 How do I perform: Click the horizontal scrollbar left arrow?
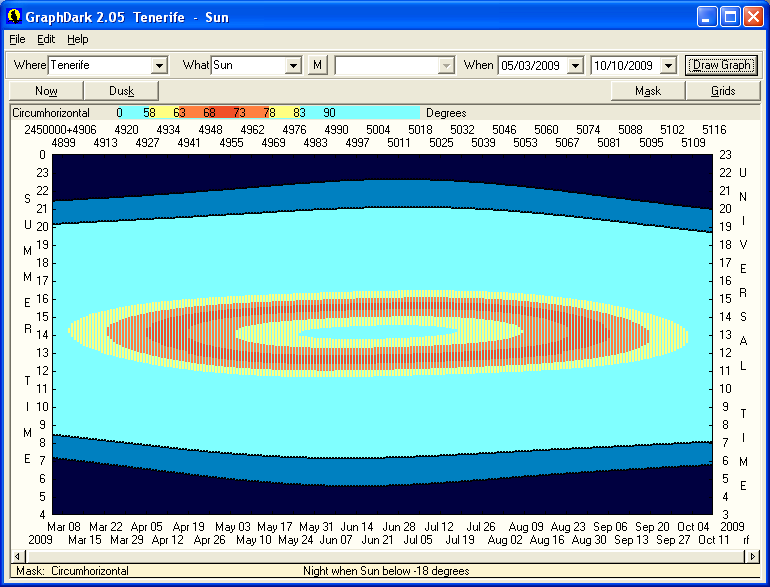(16, 555)
